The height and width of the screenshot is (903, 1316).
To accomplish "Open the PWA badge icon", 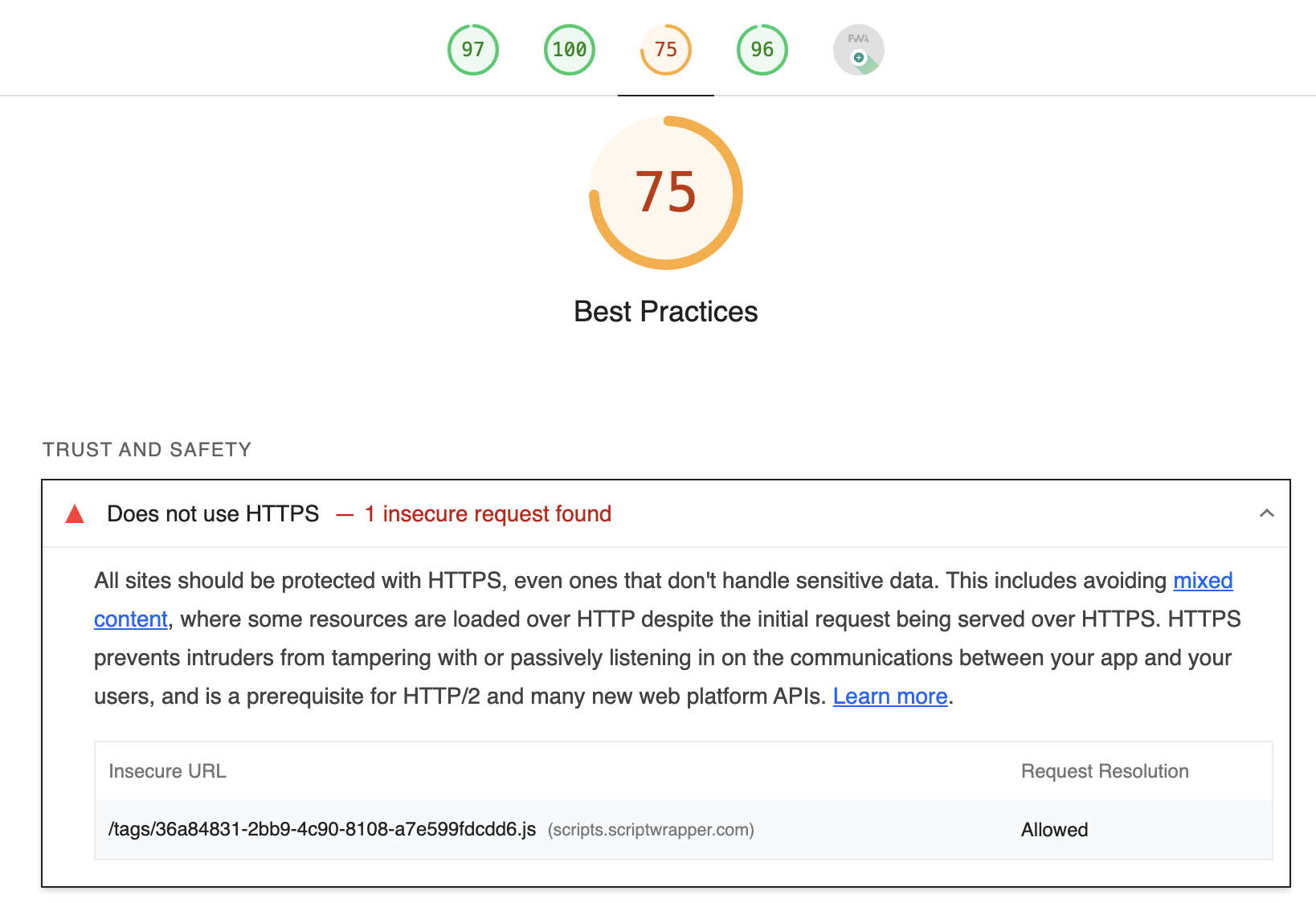I will click(x=858, y=50).
